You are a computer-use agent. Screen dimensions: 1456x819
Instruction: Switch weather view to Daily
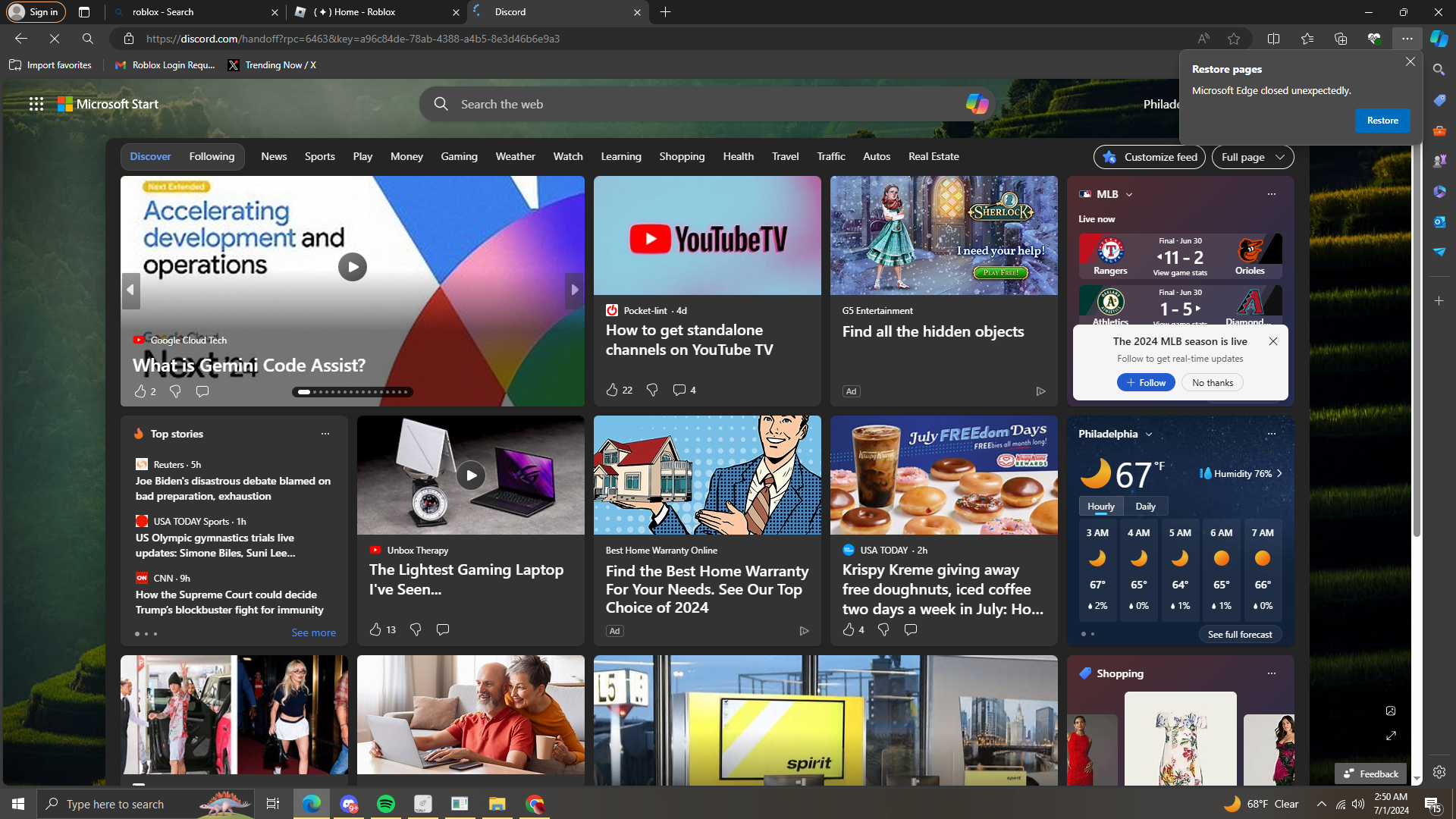pos(1145,506)
